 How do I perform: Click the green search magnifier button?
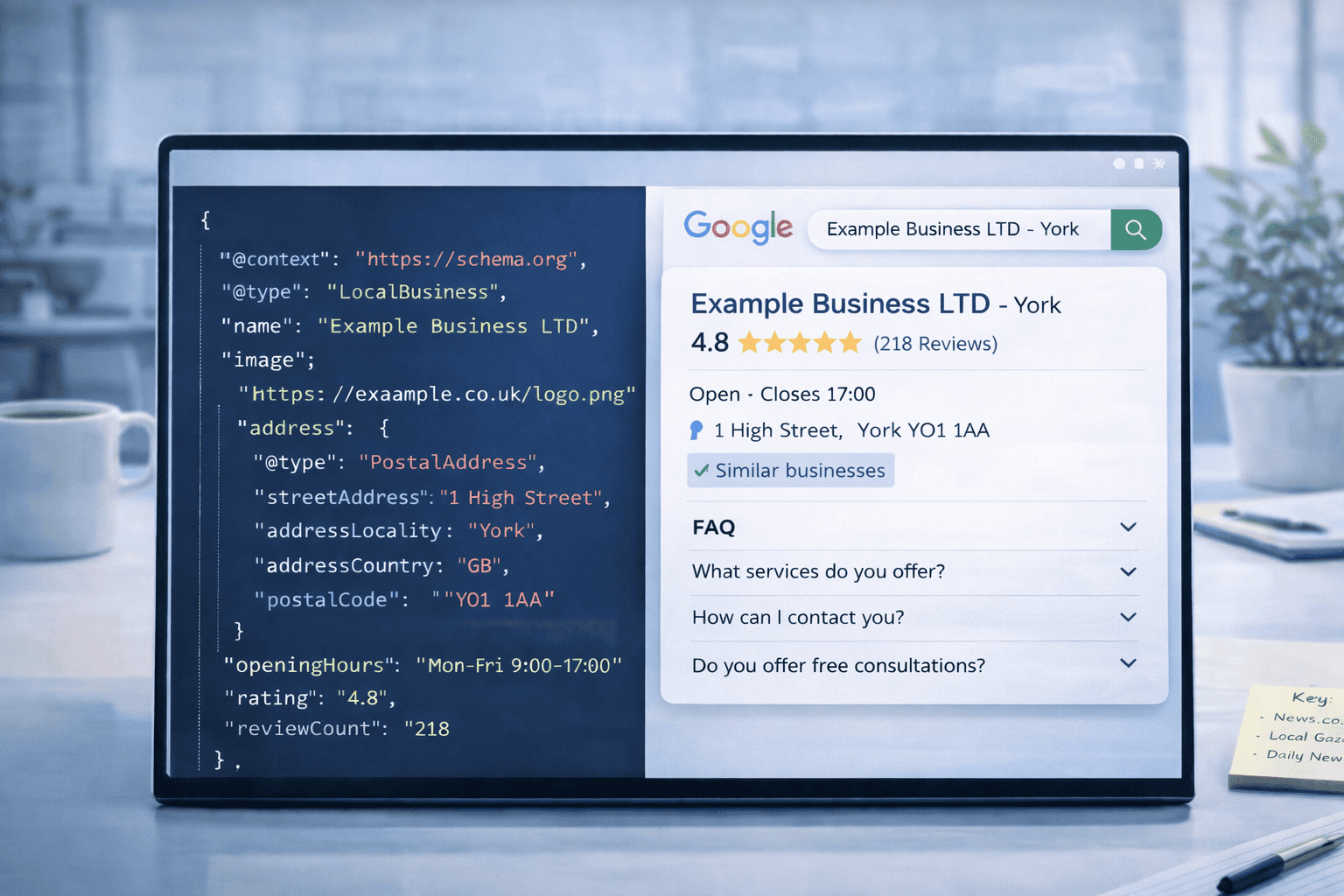(1136, 229)
